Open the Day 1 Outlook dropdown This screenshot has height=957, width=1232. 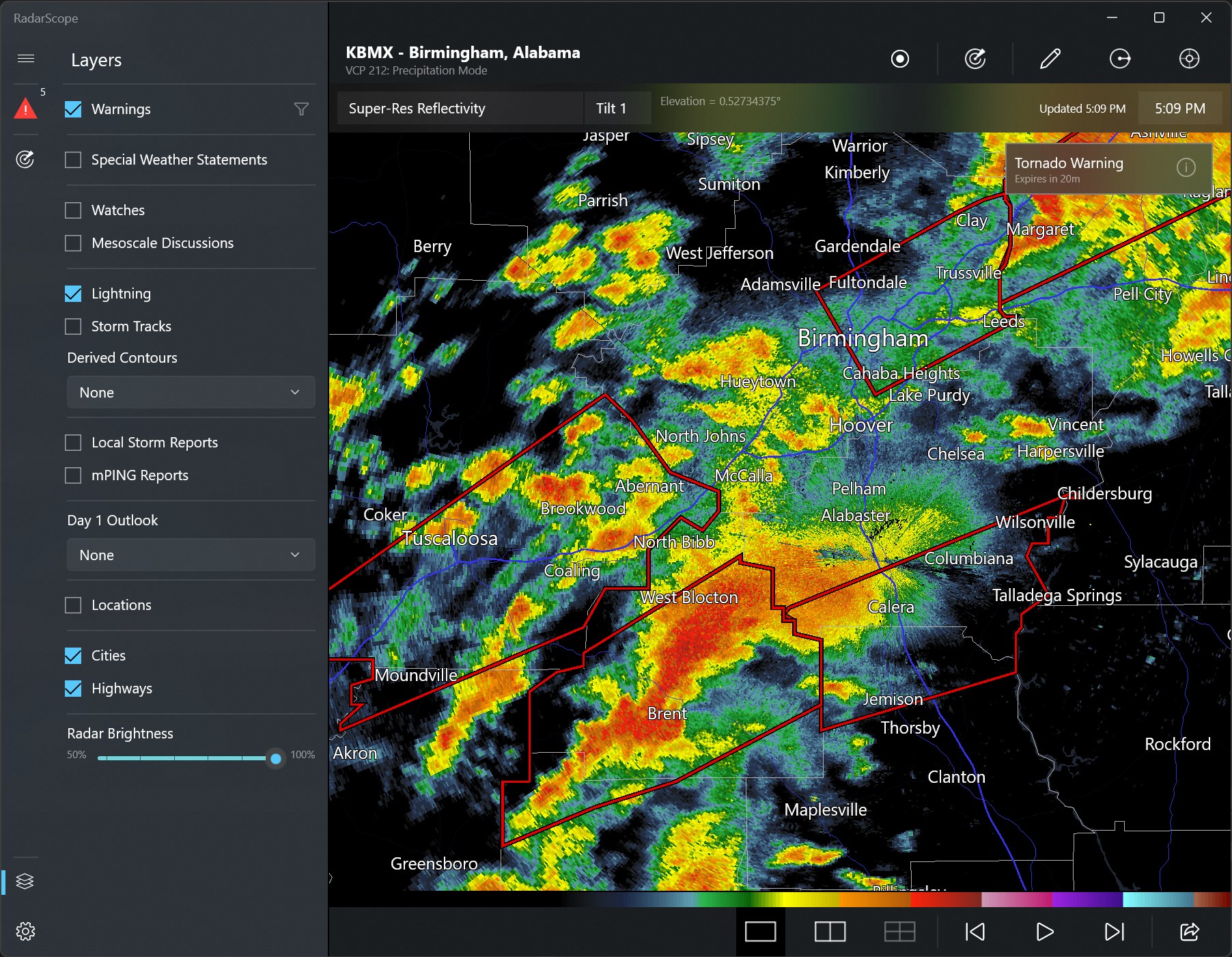point(191,555)
